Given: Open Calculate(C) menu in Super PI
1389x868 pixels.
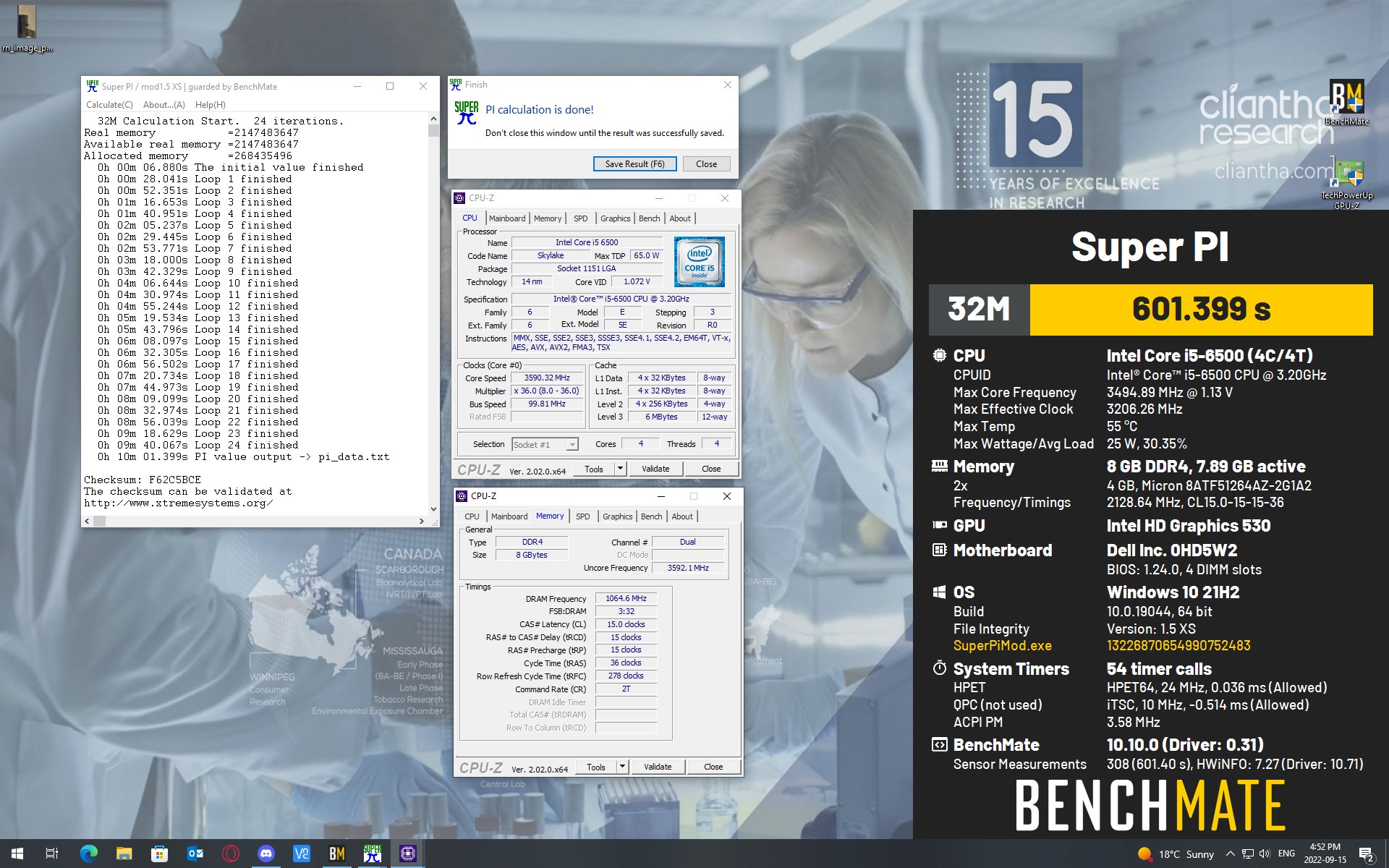Looking at the screenshot, I should [109, 105].
